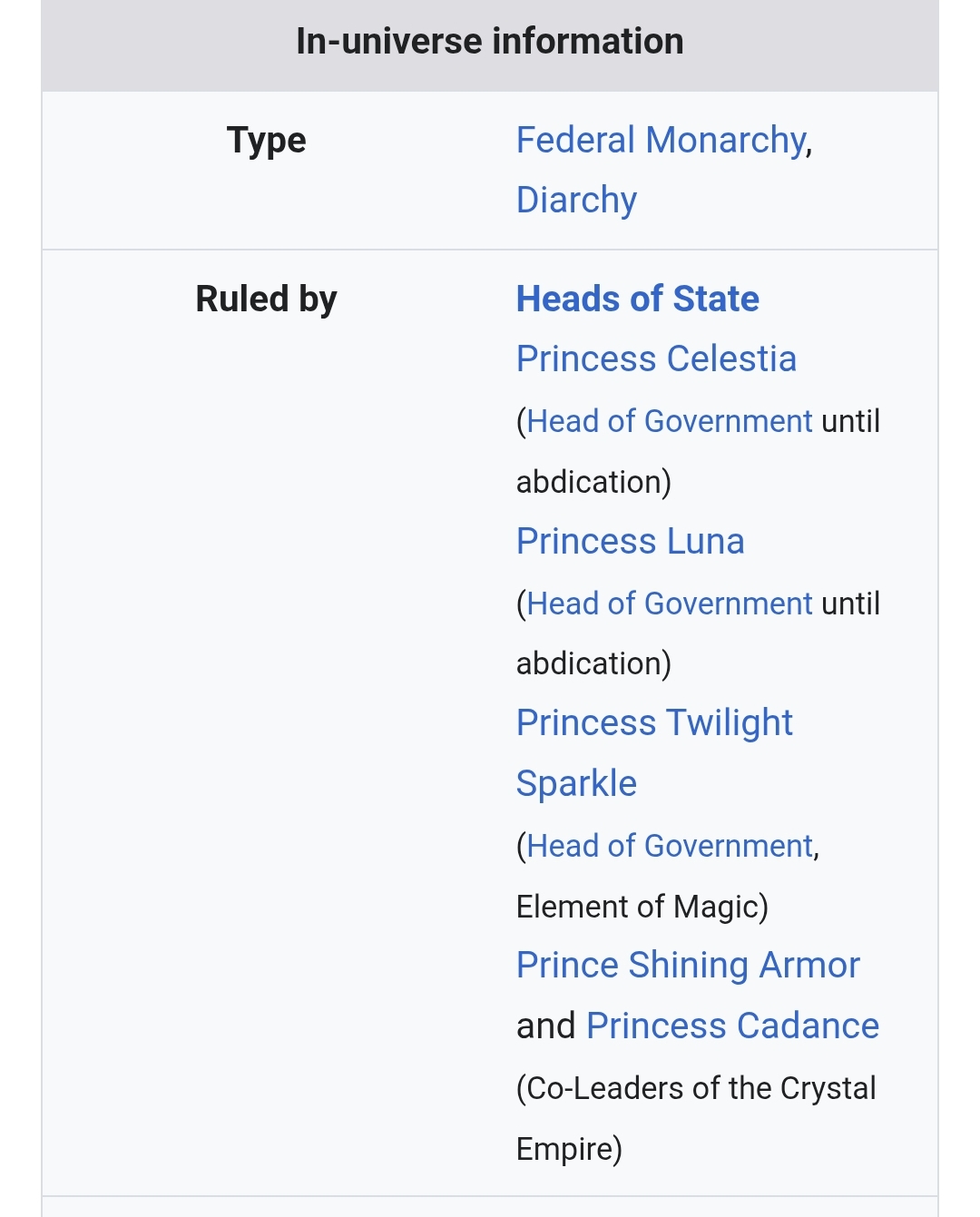Open the Prince Shining Armor link

tap(688, 965)
